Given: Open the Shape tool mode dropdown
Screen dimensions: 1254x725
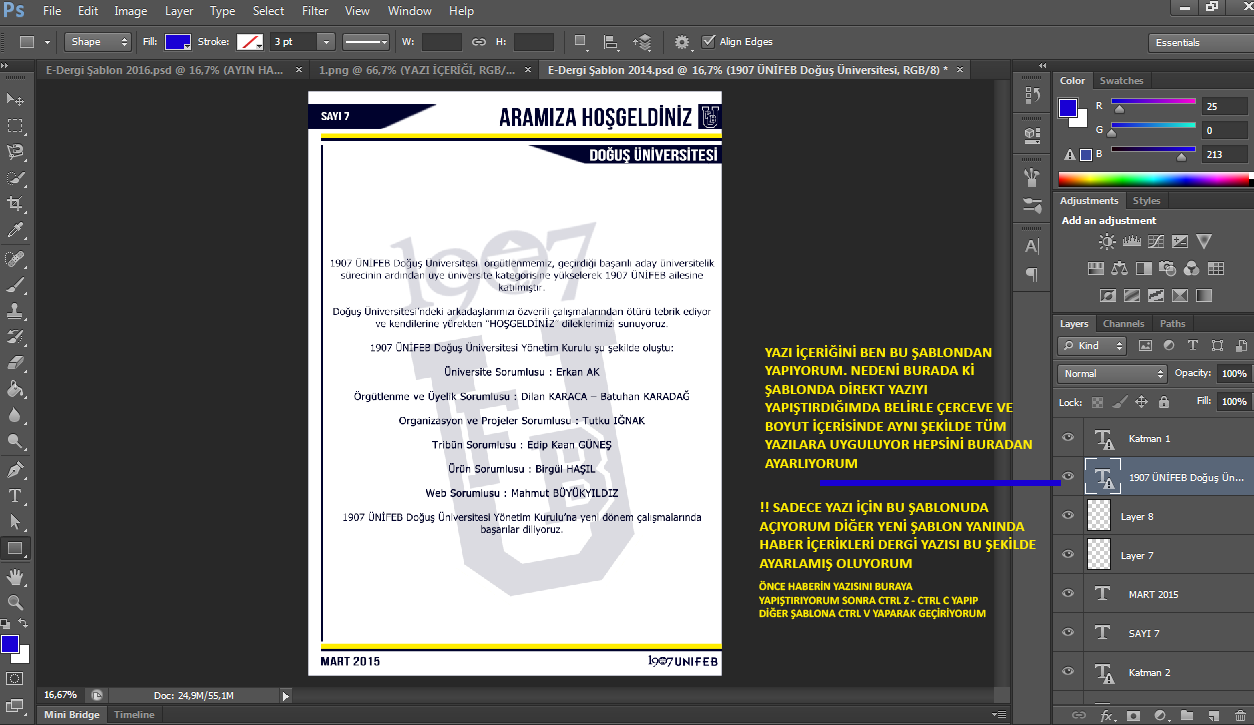Looking at the screenshot, I should 98,42.
